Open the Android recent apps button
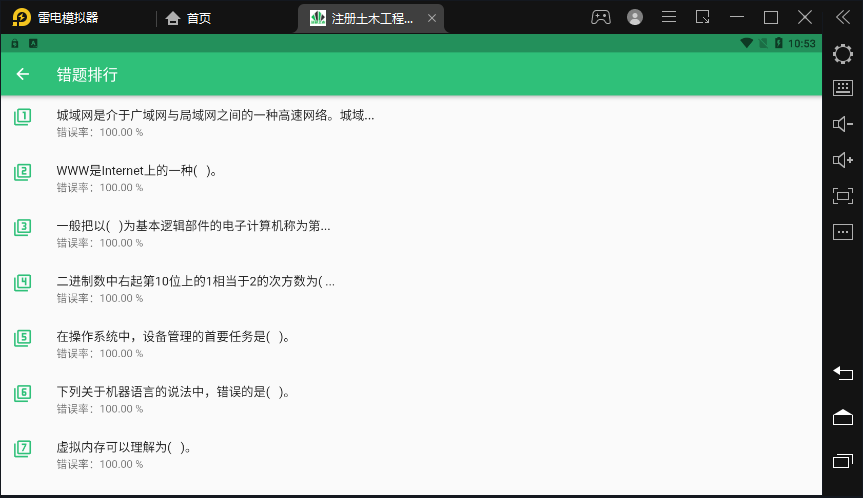The image size is (863, 498). pos(842,461)
